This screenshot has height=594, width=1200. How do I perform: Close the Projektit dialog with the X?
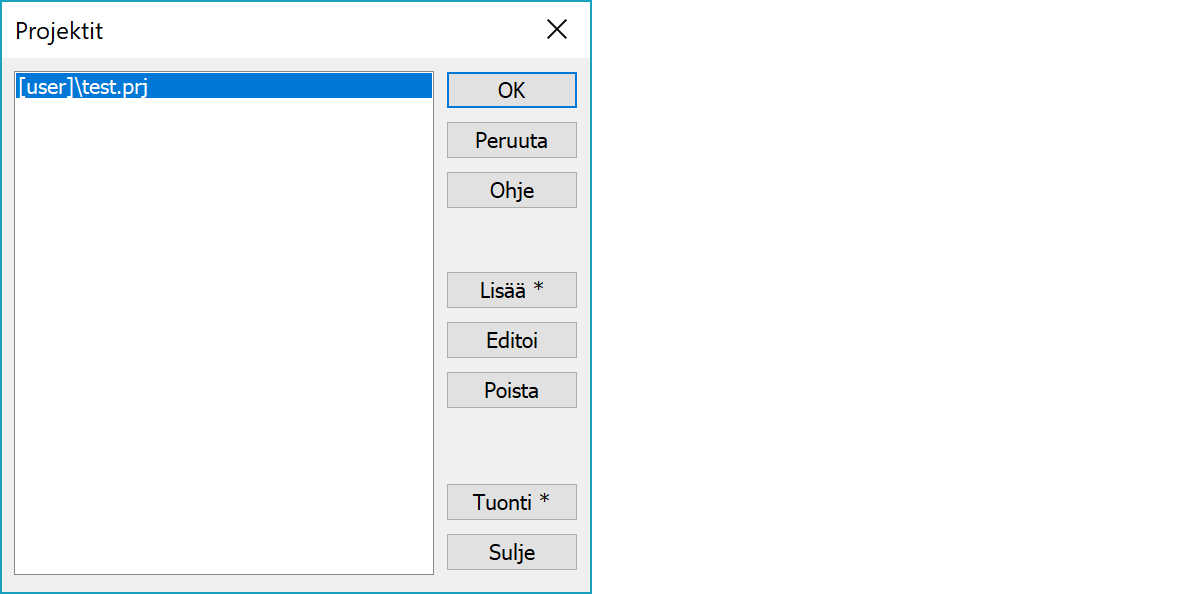[x=557, y=30]
